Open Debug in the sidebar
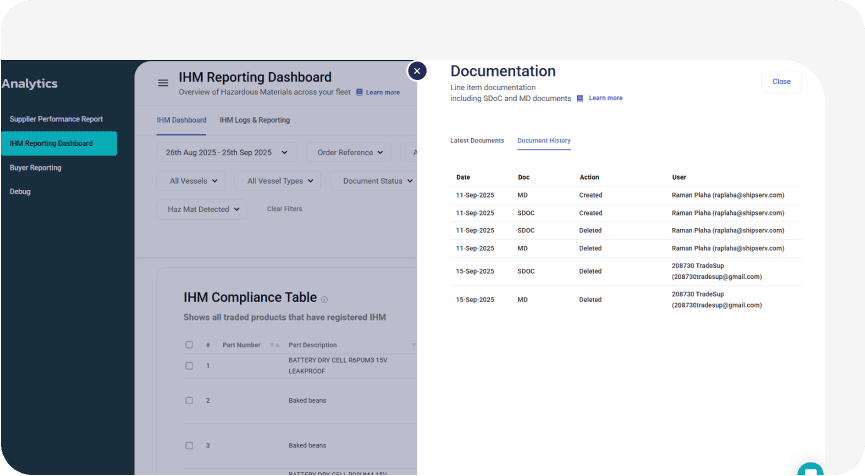This screenshot has height=476, width=865. click(x=20, y=191)
